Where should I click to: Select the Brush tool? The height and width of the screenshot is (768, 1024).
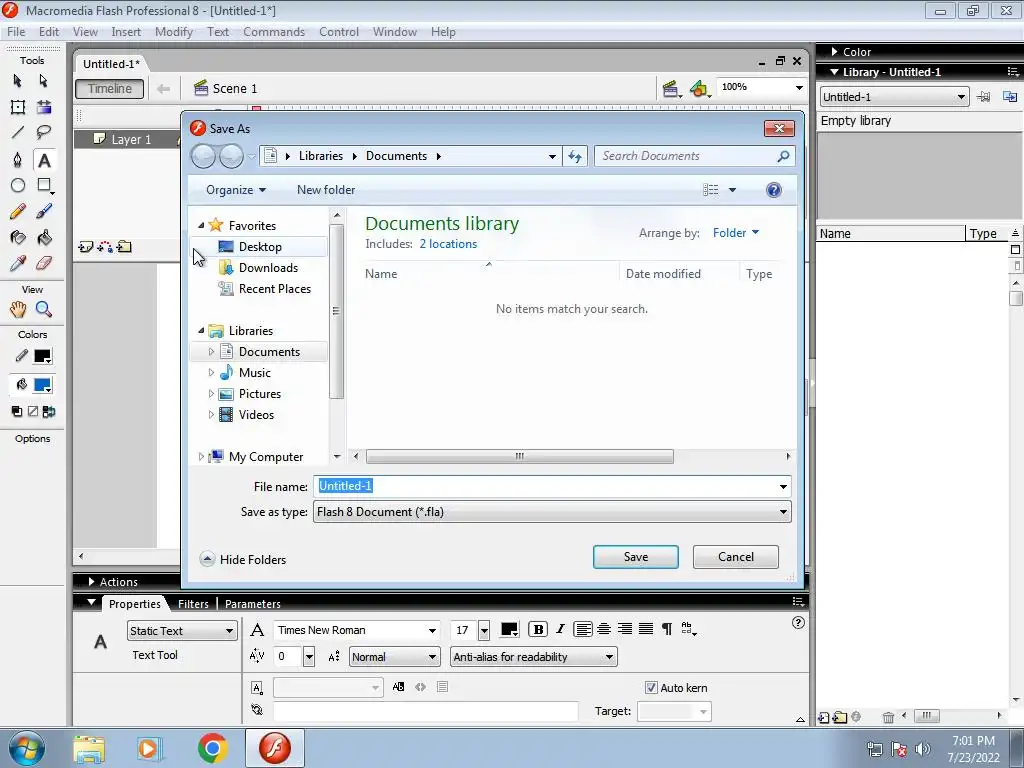tap(44, 212)
